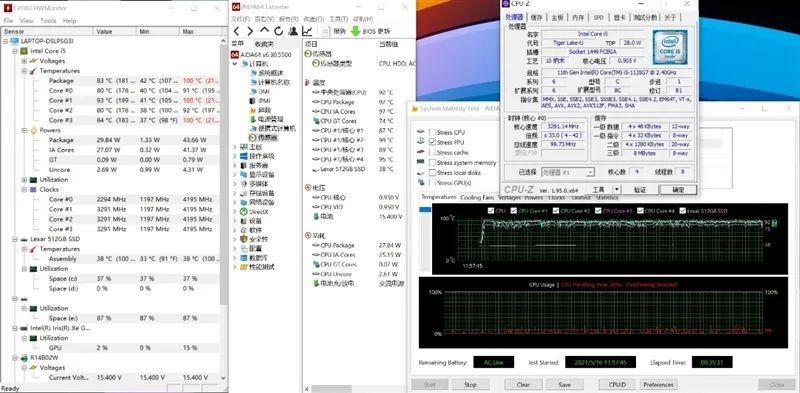Select the 安全性 shield icon in tree
Image resolution: width=800 pixels, height=393 pixels.
pyautogui.click(x=244, y=239)
